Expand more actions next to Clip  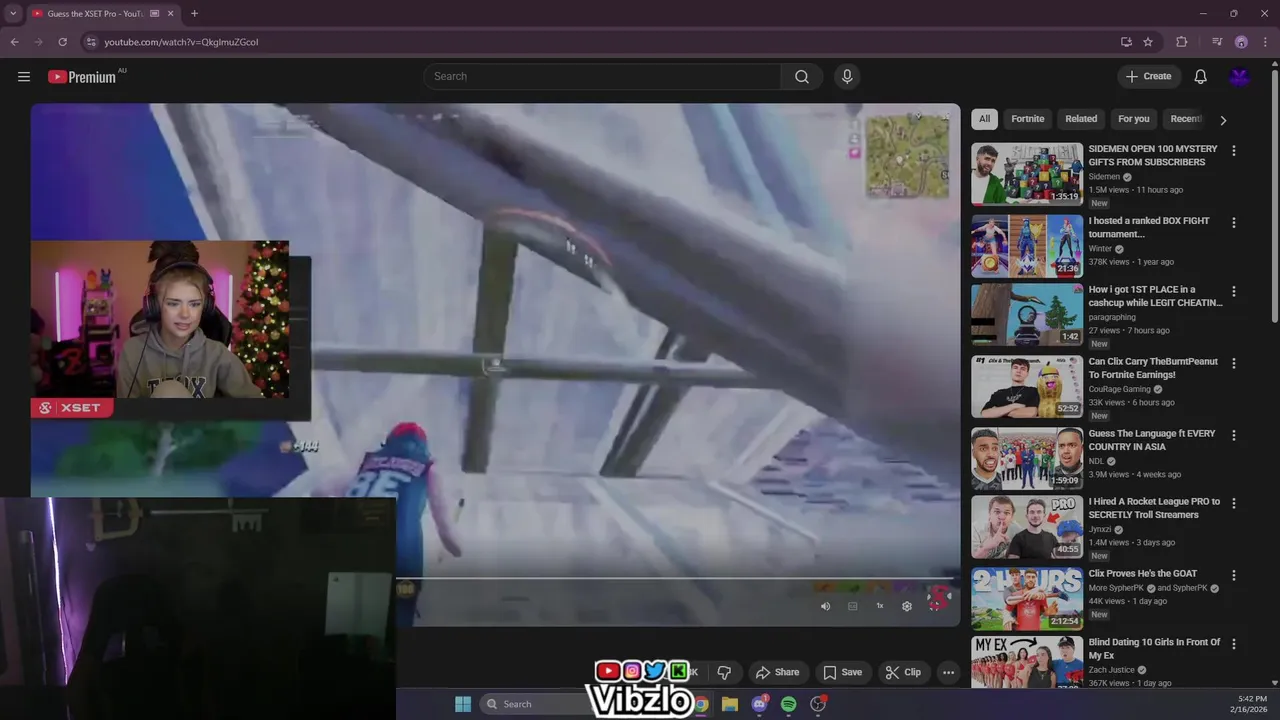948,672
